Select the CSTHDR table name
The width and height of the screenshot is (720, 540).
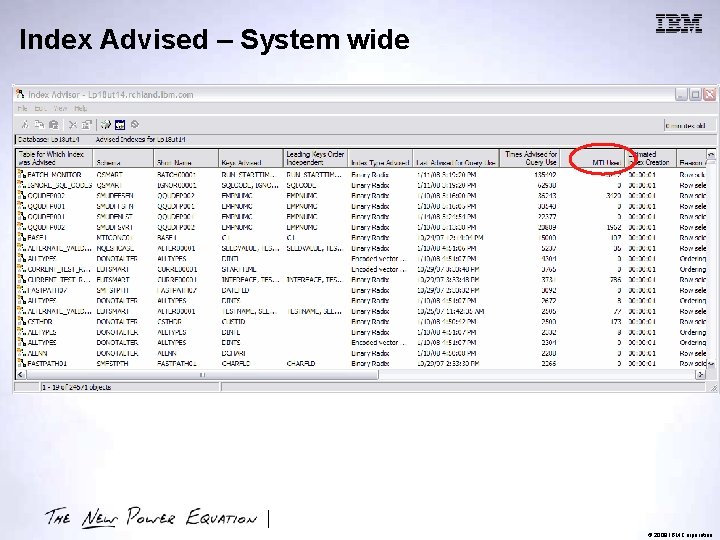(41, 321)
